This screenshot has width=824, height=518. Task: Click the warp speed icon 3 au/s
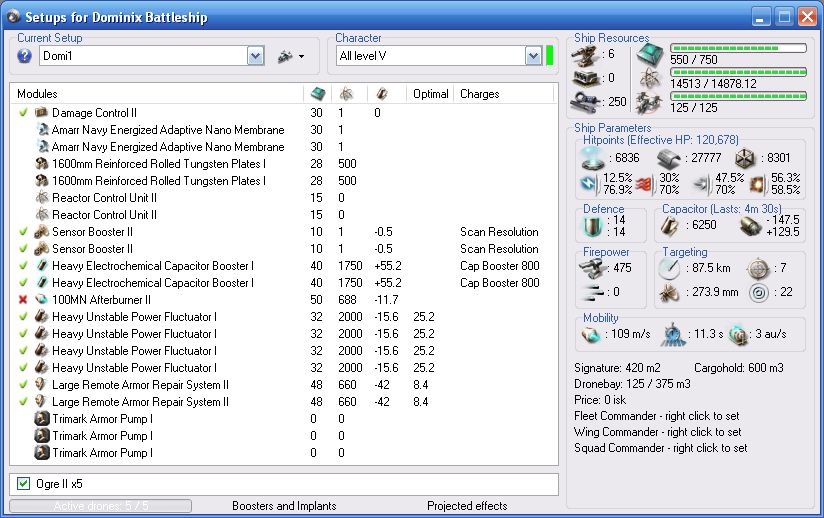[x=739, y=335]
